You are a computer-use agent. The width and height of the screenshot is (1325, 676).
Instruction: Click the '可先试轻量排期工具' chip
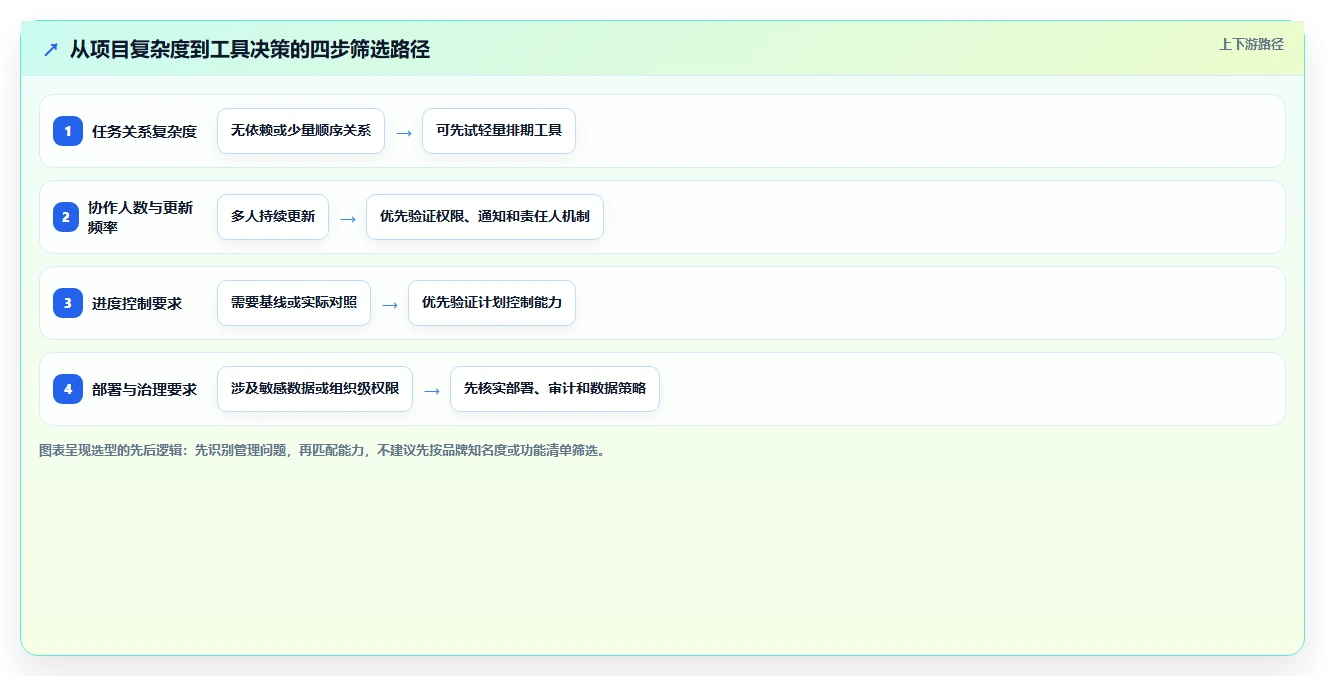(499, 131)
